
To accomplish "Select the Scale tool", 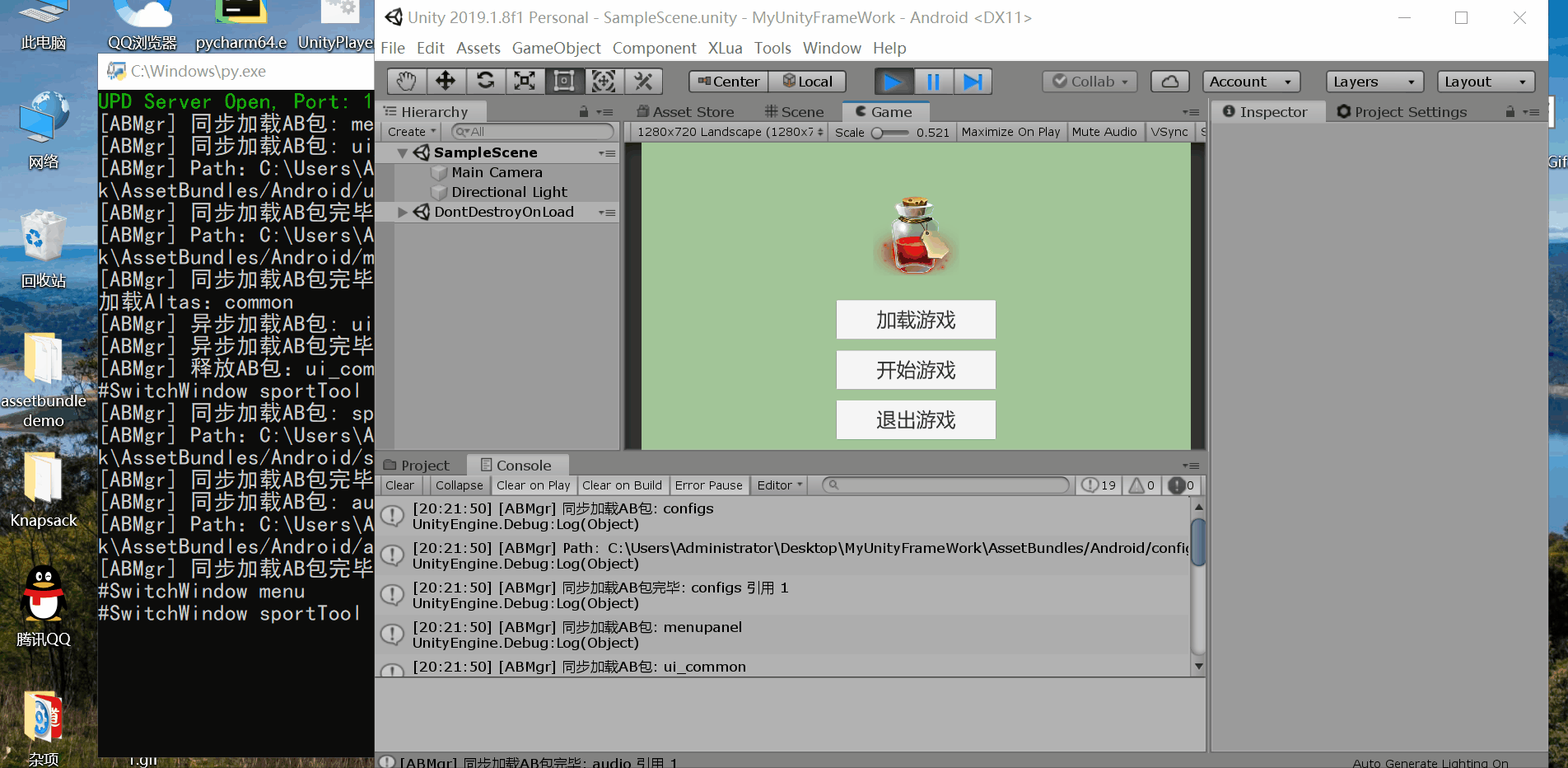I will point(525,81).
